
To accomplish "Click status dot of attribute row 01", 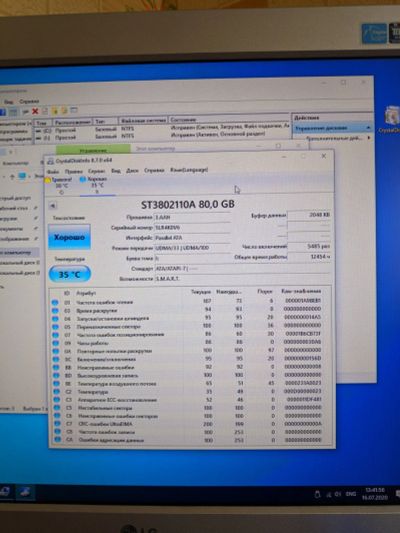I will 55,302.
